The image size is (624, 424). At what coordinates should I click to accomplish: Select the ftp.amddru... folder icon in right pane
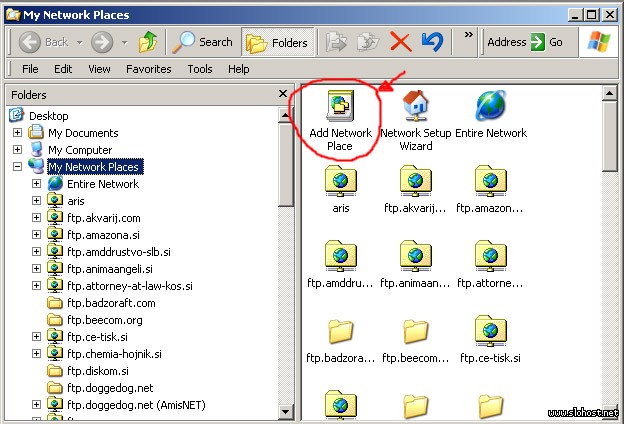coord(340,256)
